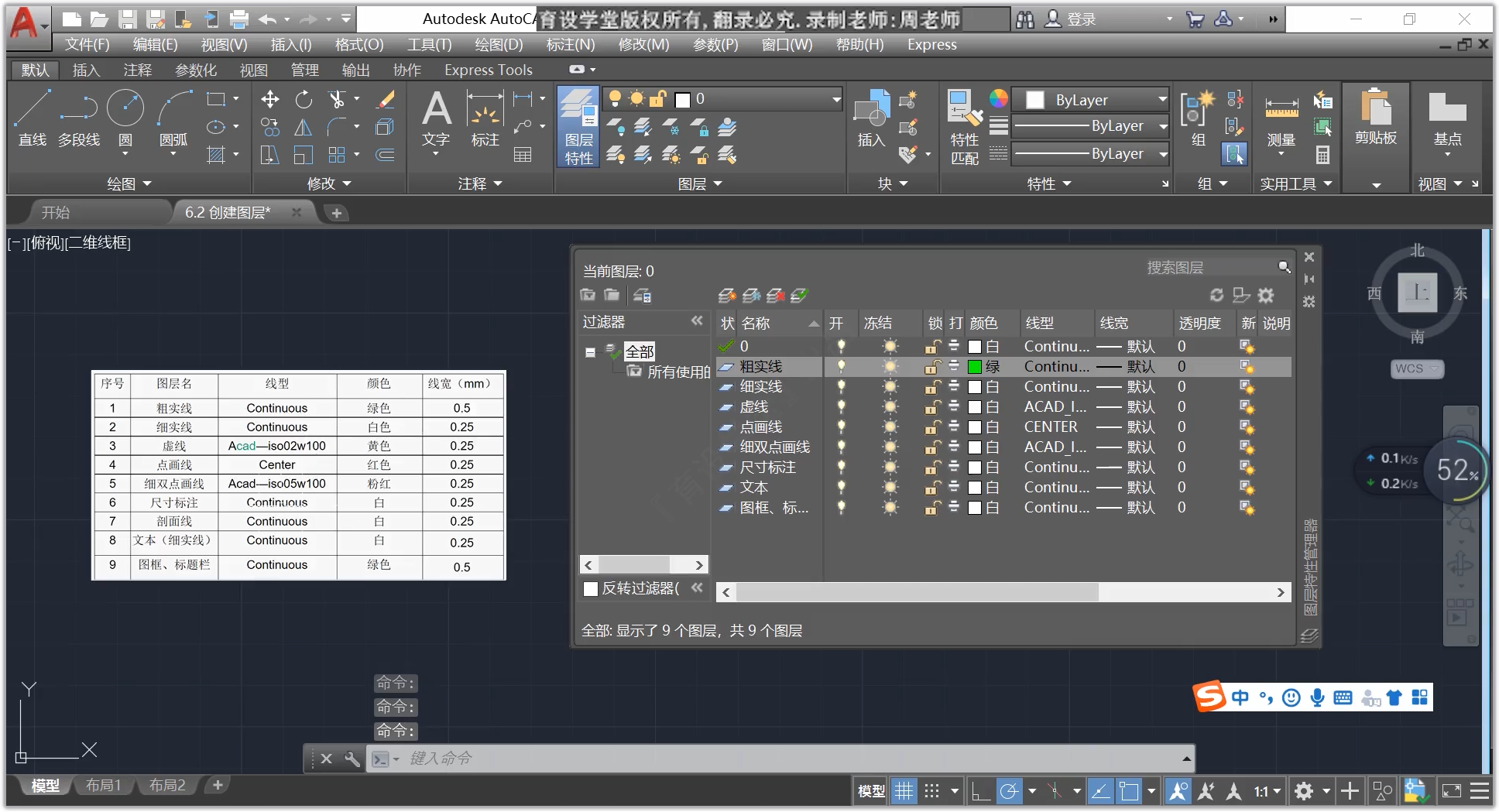Click the 模型 button in status bar

pyautogui.click(x=871, y=791)
